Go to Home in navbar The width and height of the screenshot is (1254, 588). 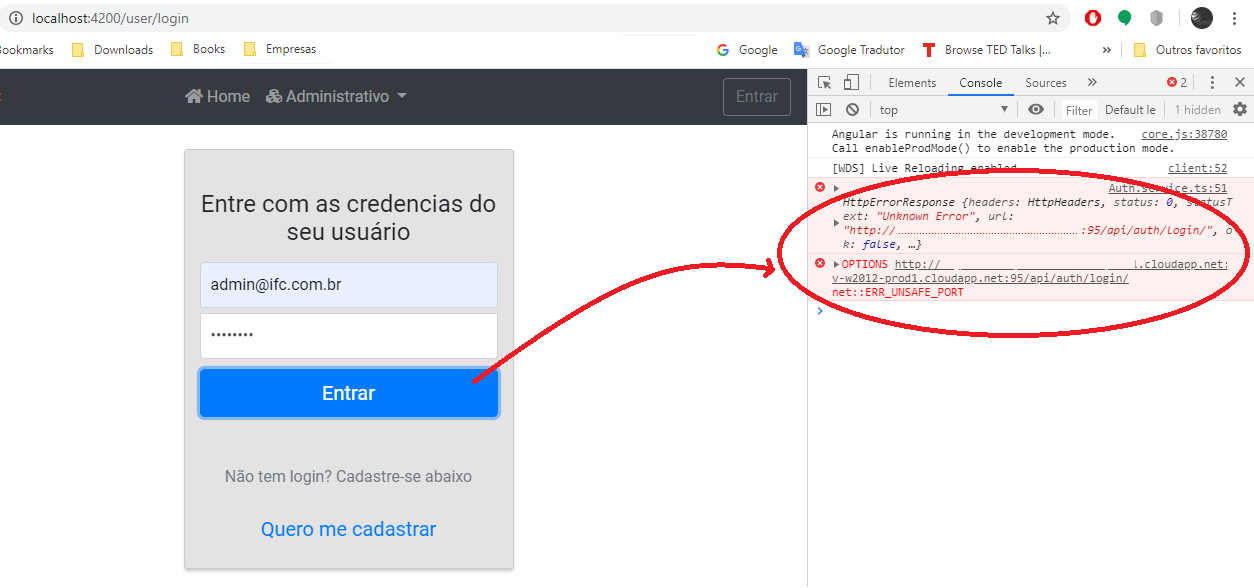[x=217, y=96]
